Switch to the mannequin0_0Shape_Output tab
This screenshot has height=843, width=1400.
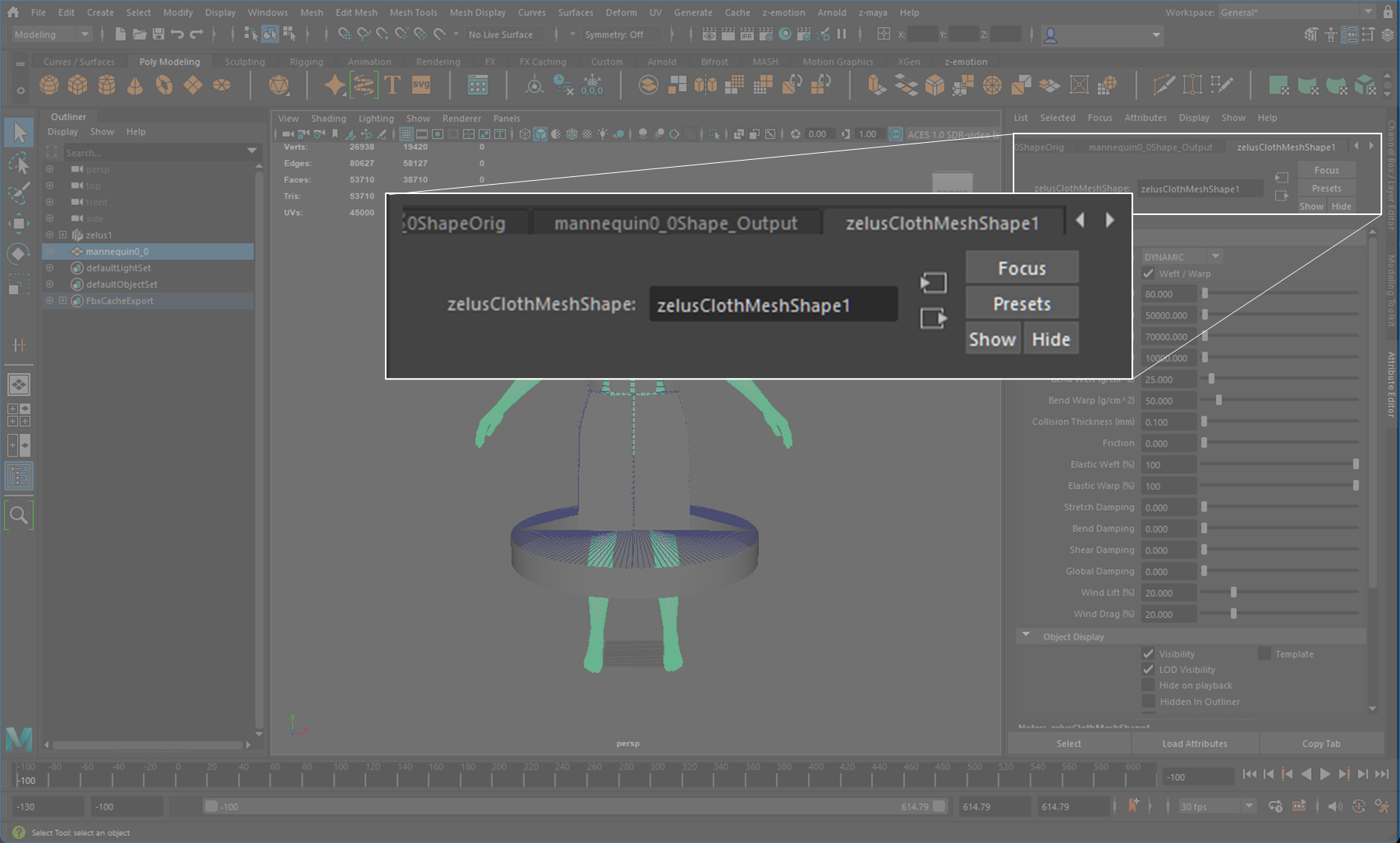pos(1150,147)
